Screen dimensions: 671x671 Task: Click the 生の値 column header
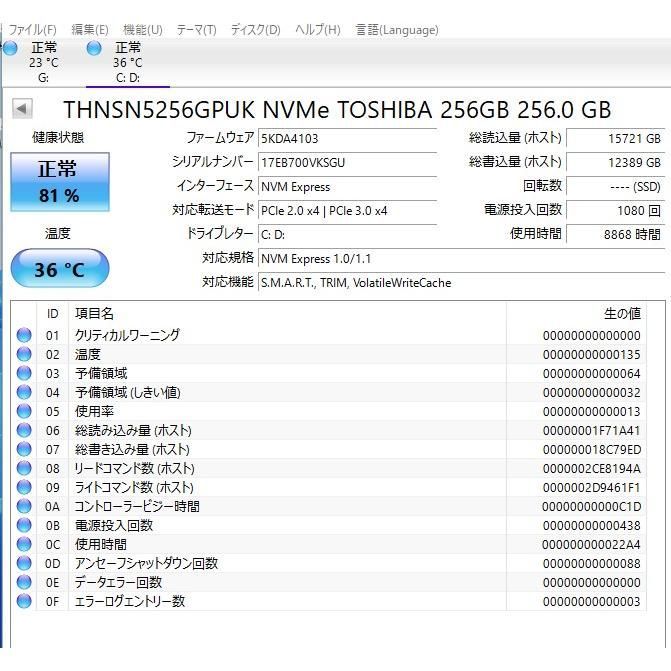point(576,313)
